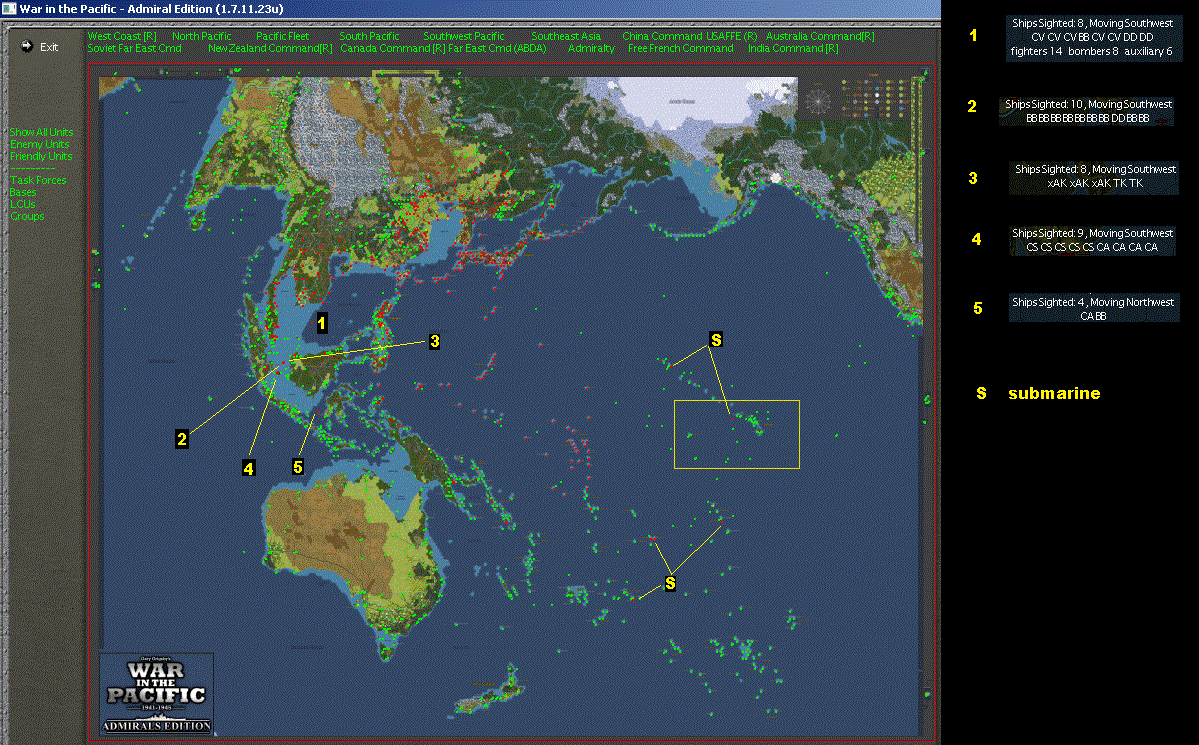Select Australia Command[R]
This screenshot has width=1199, height=745.
(820, 36)
